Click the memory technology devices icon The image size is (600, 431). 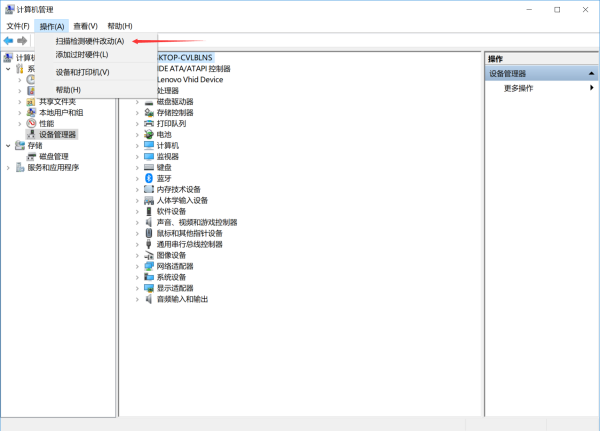(x=149, y=189)
